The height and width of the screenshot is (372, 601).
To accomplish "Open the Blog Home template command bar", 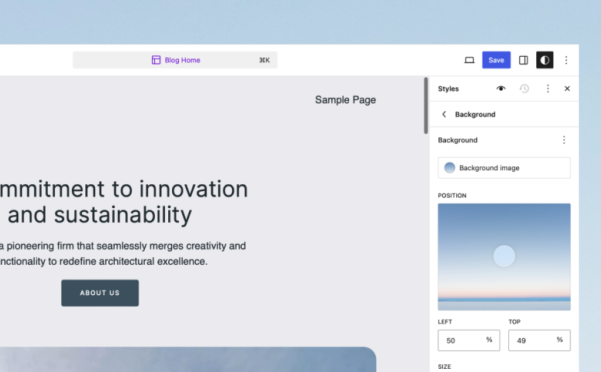I will pyautogui.click(x=175, y=60).
